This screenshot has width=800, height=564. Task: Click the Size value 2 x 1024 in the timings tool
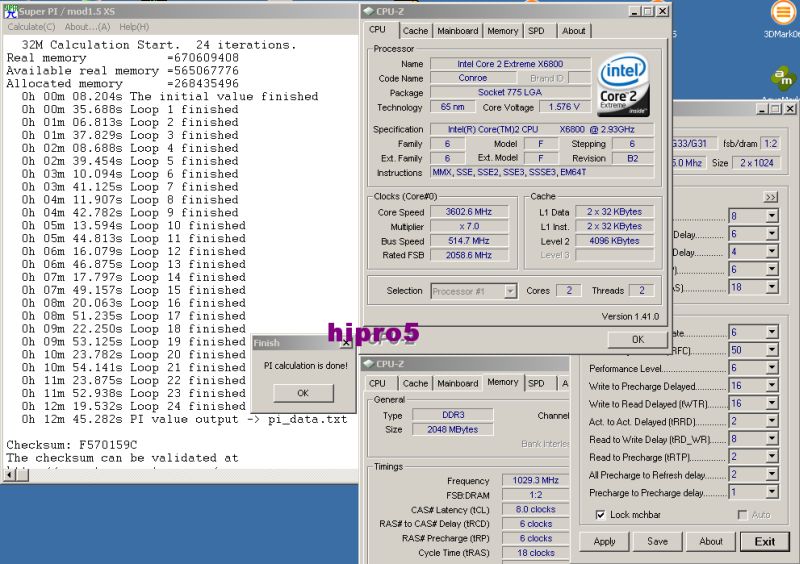coord(757,163)
